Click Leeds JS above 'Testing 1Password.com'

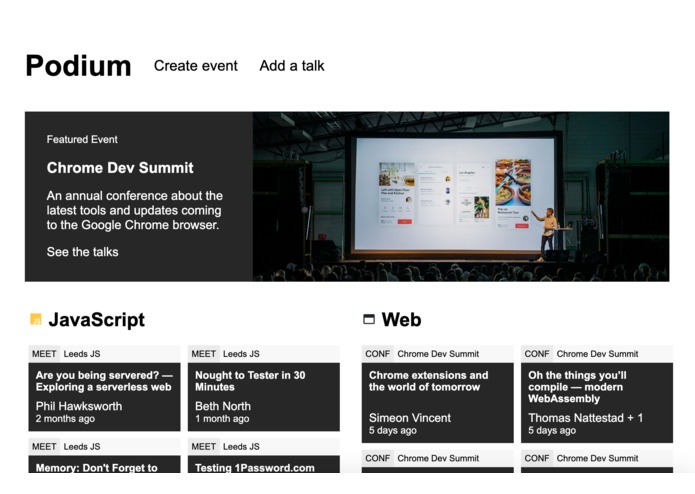point(241,446)
